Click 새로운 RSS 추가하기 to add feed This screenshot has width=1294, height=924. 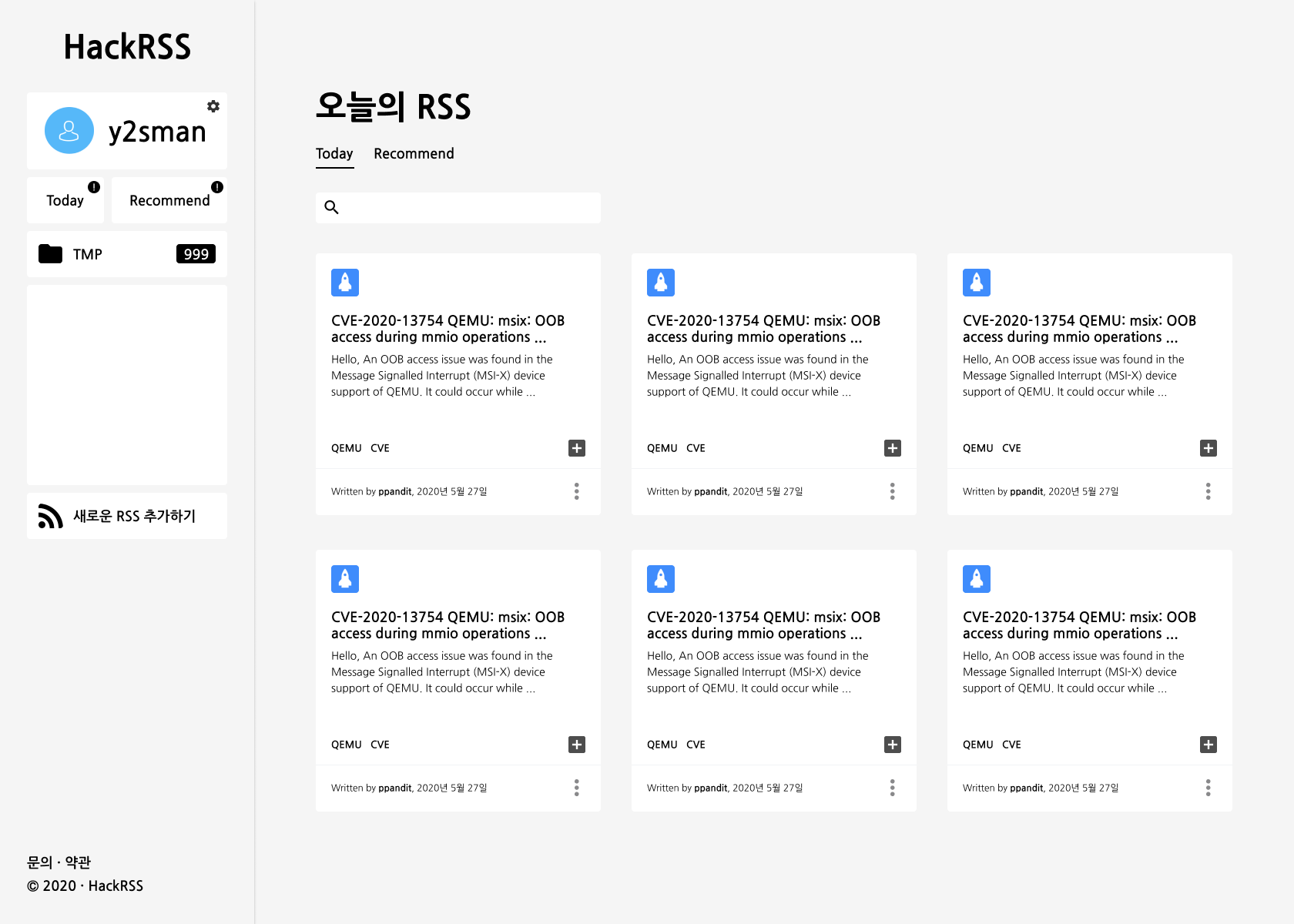(x=127, y=516)
